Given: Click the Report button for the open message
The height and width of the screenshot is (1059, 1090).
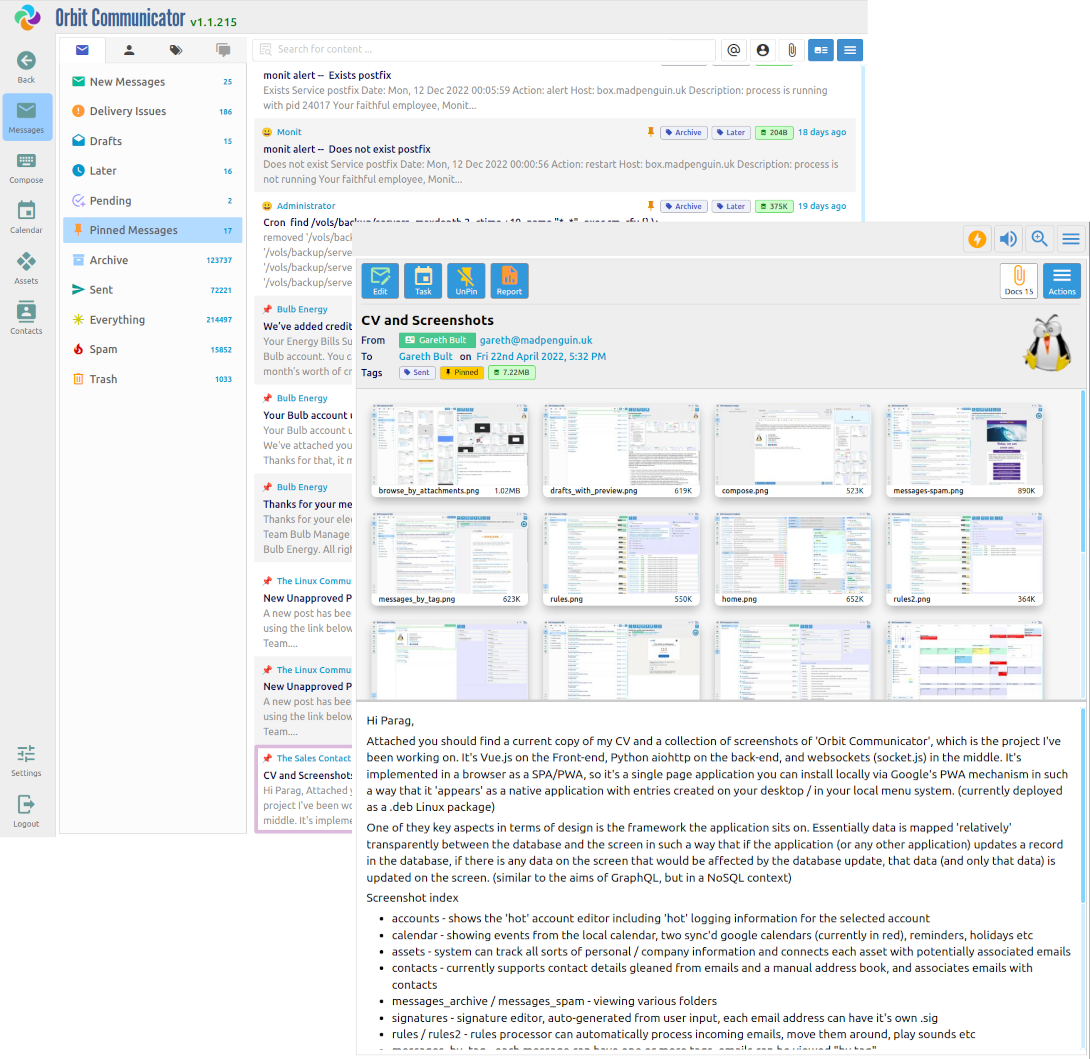Looking at the screenshot, I should 509,281.
